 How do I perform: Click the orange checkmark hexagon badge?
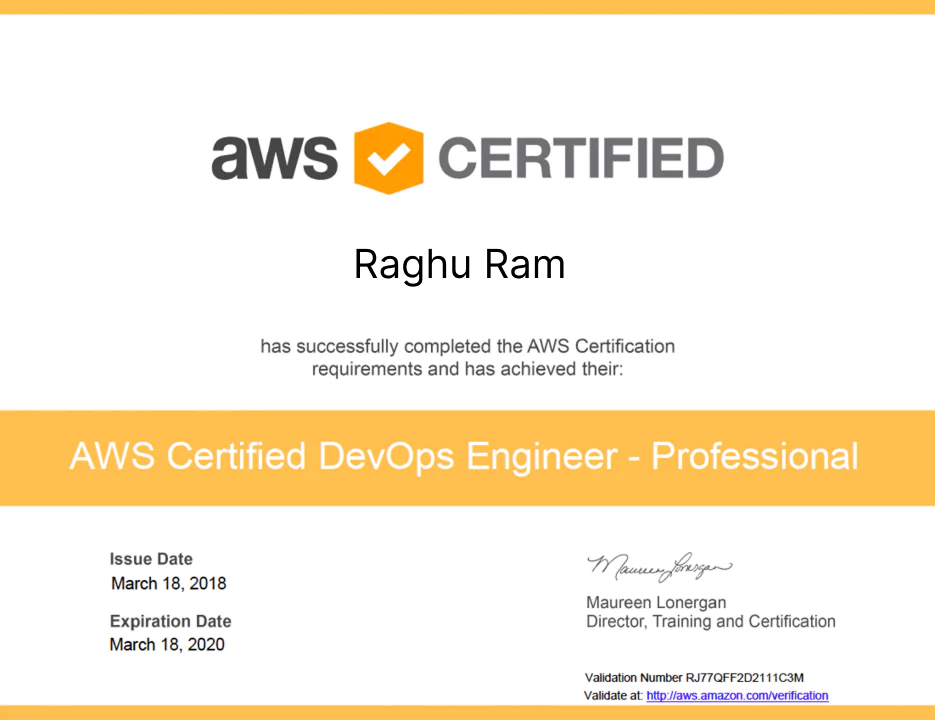(x=389, y=158)
